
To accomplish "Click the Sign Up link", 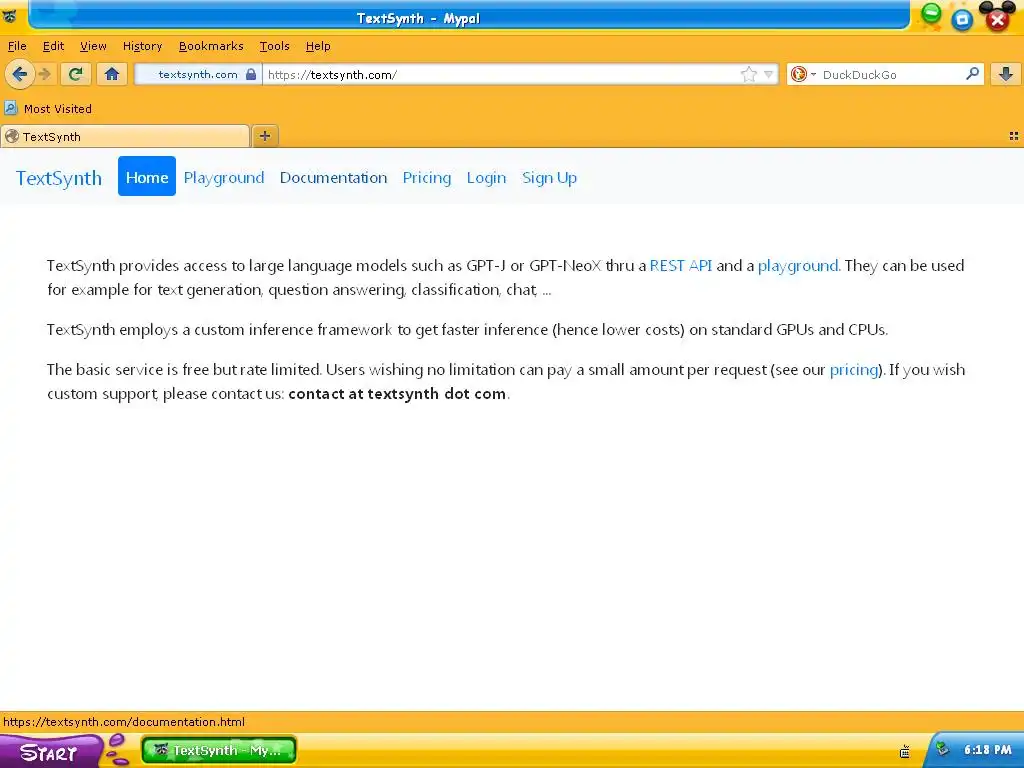I will [549, 178].
